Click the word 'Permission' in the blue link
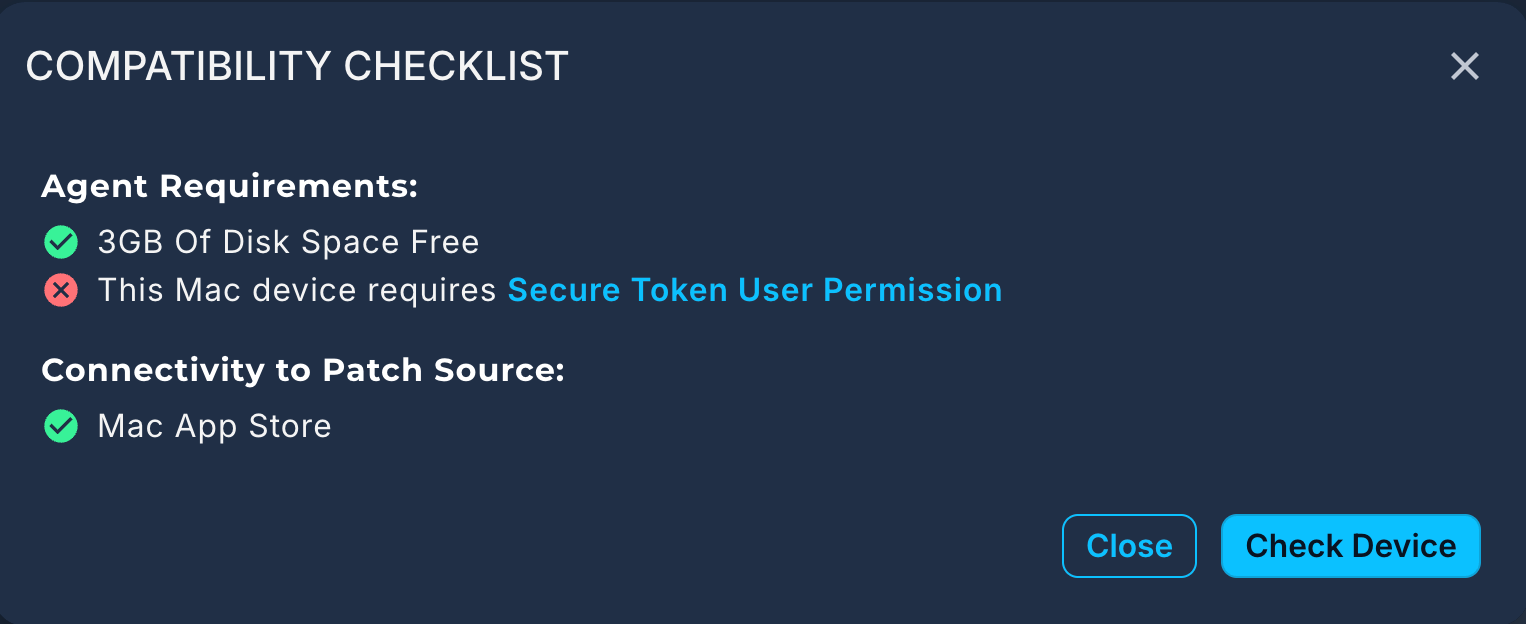This screenshot has height=624, width=1526. (x=912, y=290)
